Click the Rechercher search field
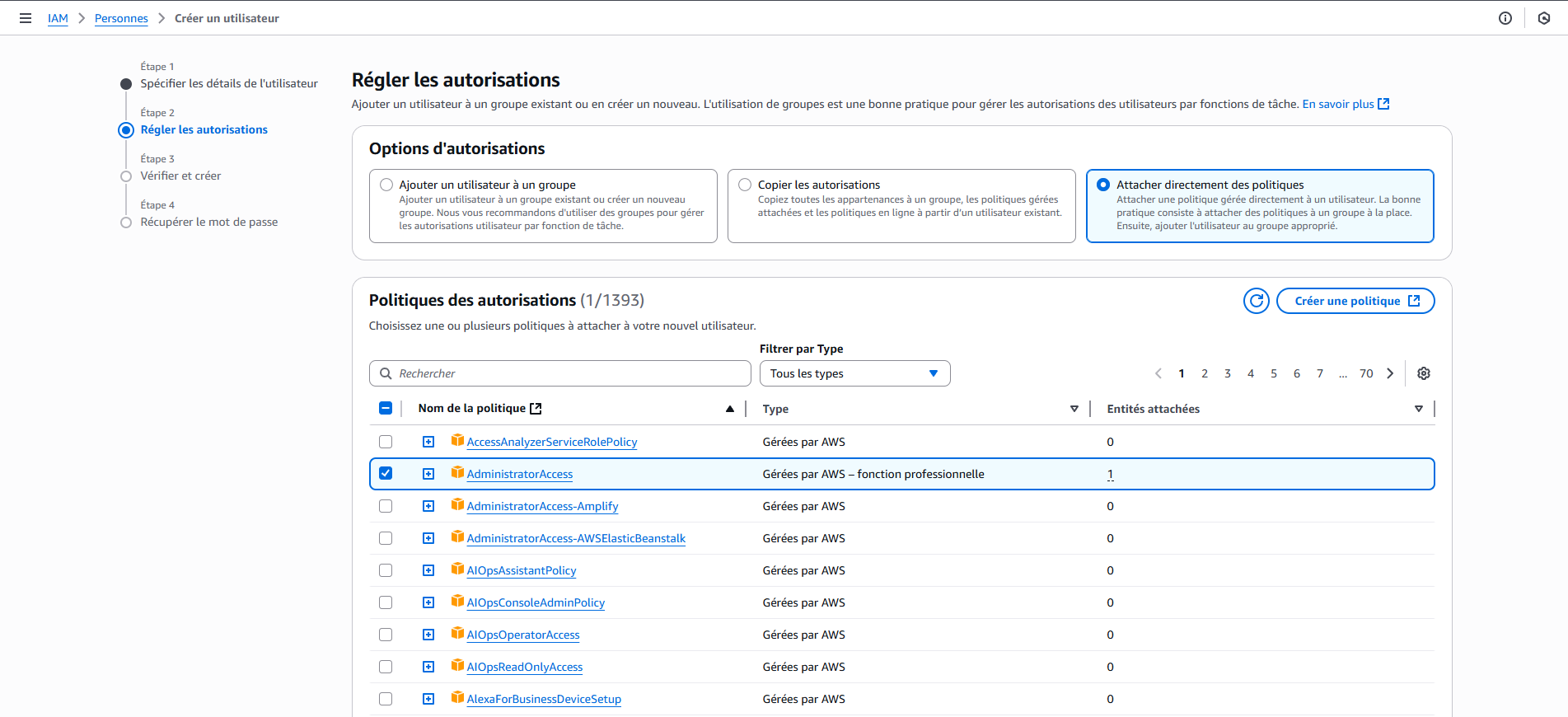This screenshot has width=1568, height=717. tap(560, 373)
